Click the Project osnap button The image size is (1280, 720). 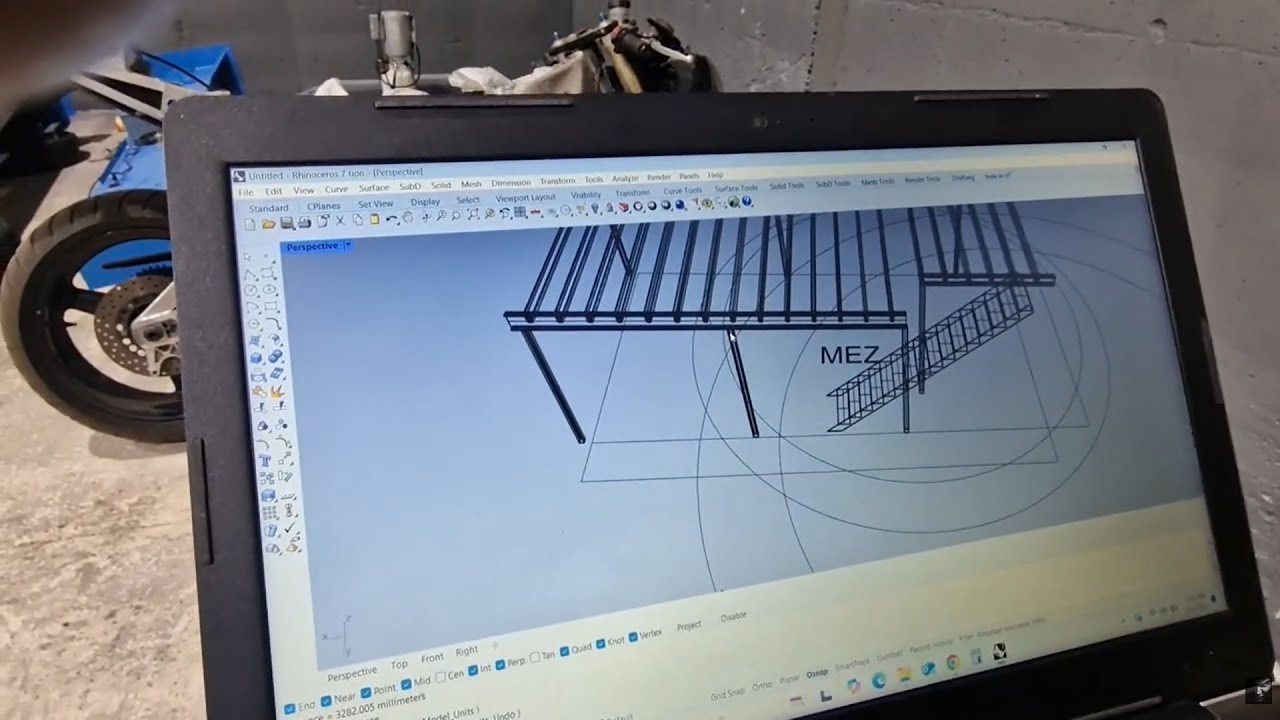click(x=689, y=627)
